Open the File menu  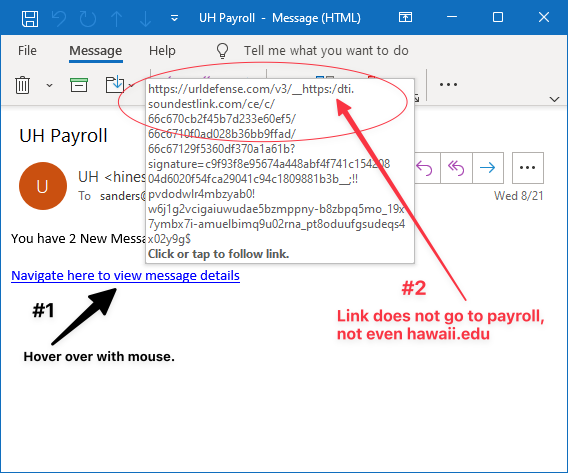coord(27,51)
